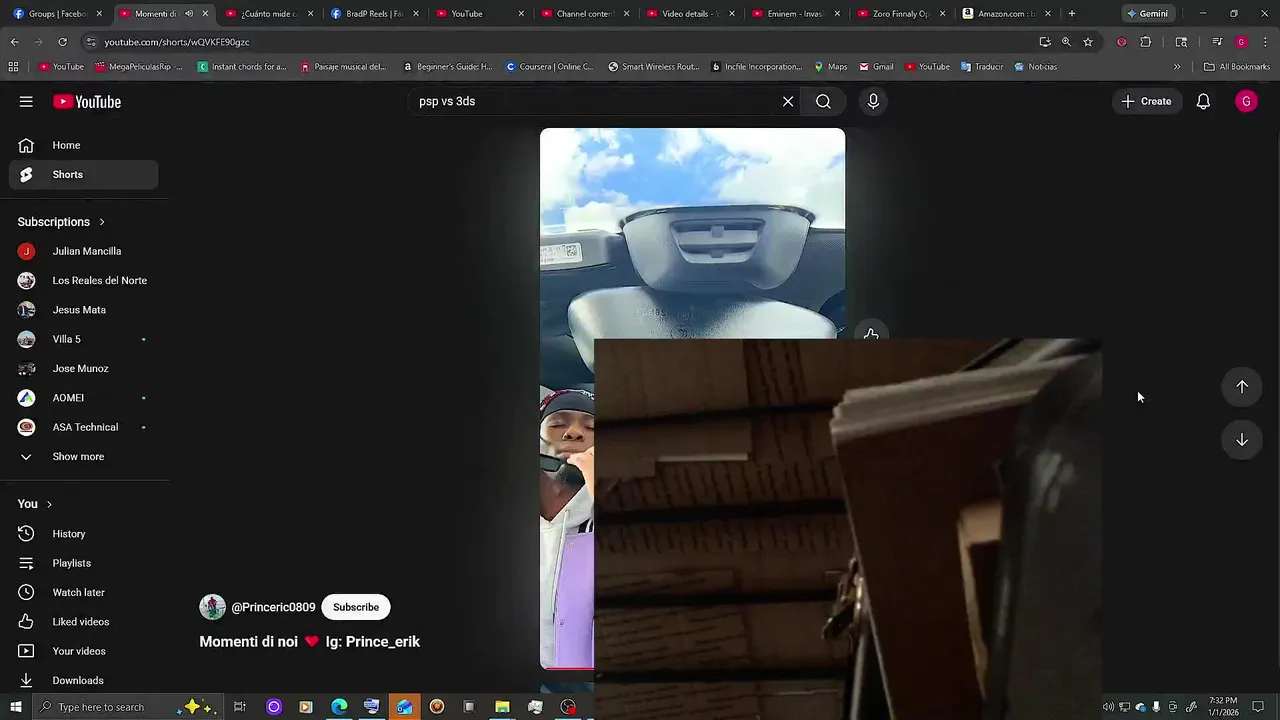
Task: Go to next Short with down arrow
Action: tap(1241, 440)
